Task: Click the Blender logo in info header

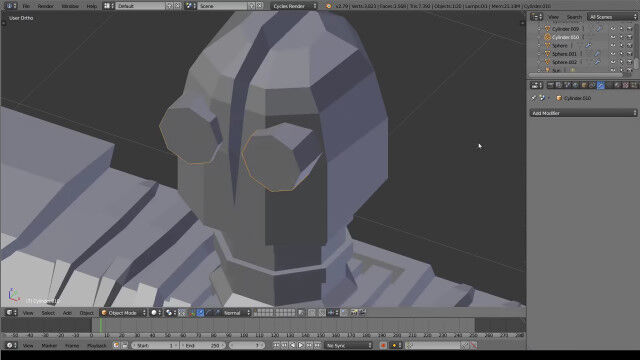Action: pyautogui.click(x=329, y=6)
